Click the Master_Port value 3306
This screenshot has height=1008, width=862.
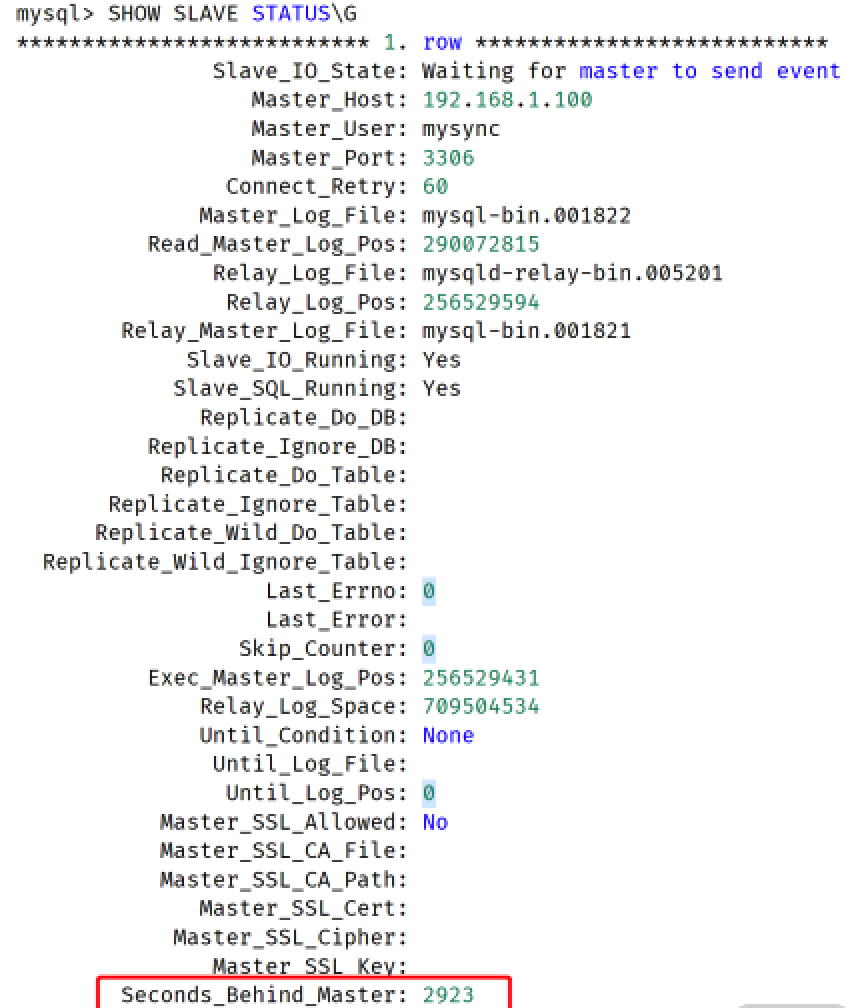pyautogui.click(x=448, y=158)
